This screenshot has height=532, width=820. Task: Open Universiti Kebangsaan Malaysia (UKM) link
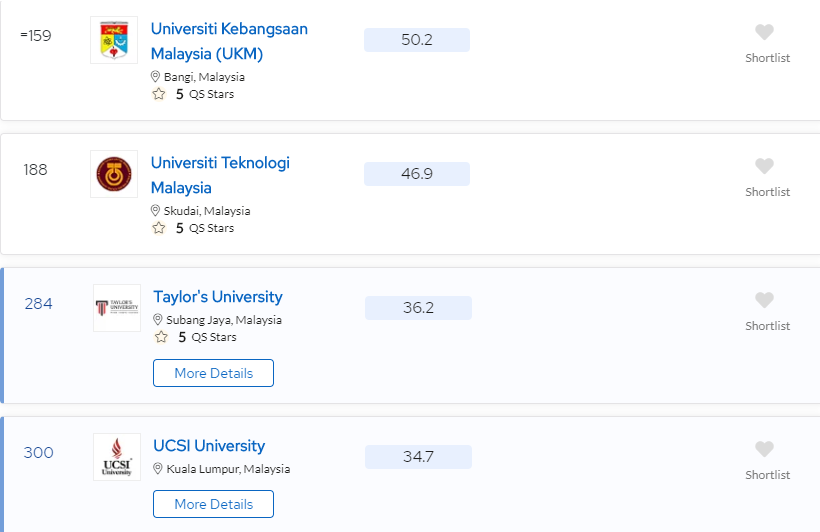point(229,41)
